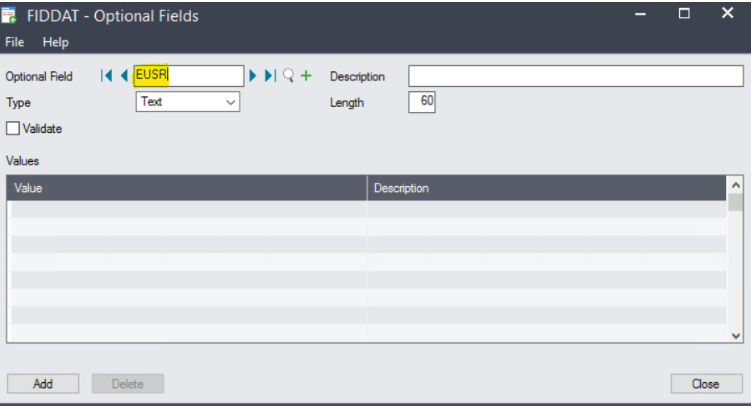Enable the Validate checkbox

click(14, 128)
